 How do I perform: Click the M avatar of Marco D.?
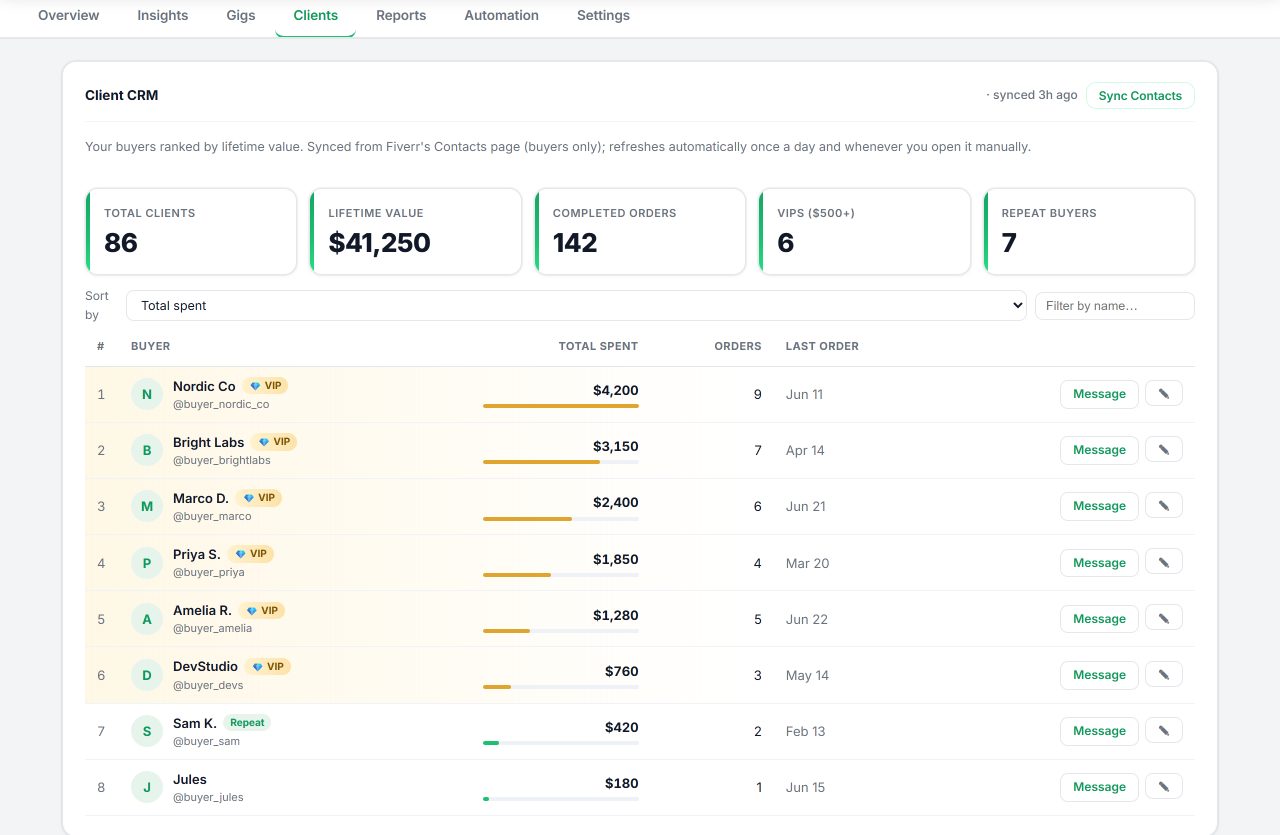(x=147, y=506)
